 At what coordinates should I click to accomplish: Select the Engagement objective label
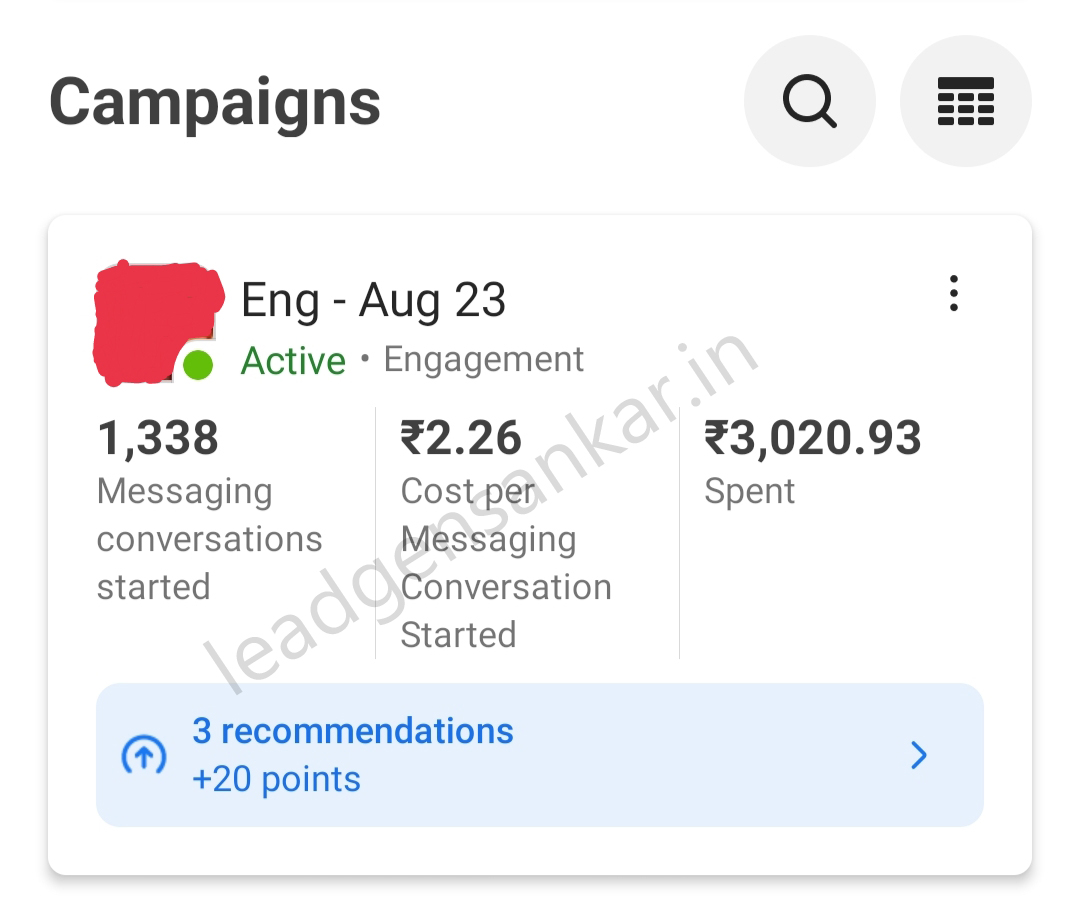click(x=484, y=360)
